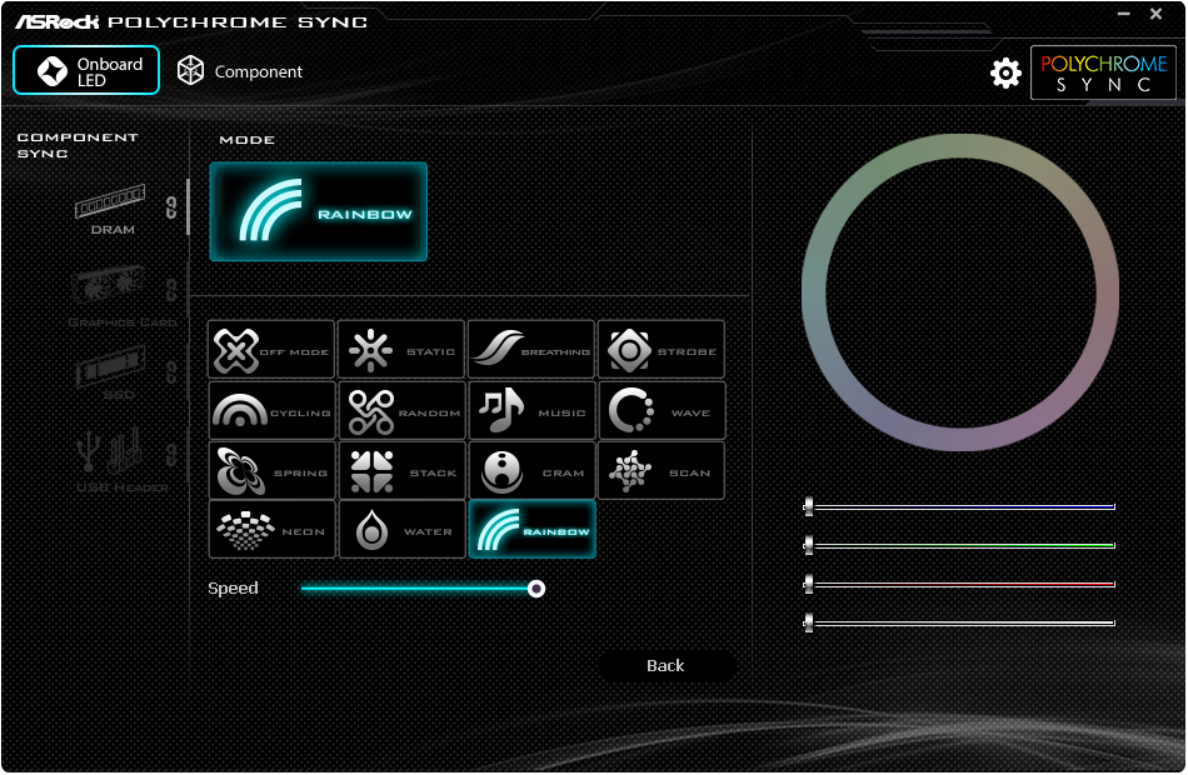
Task: Click the DRAM component icon
Action: 111,201
